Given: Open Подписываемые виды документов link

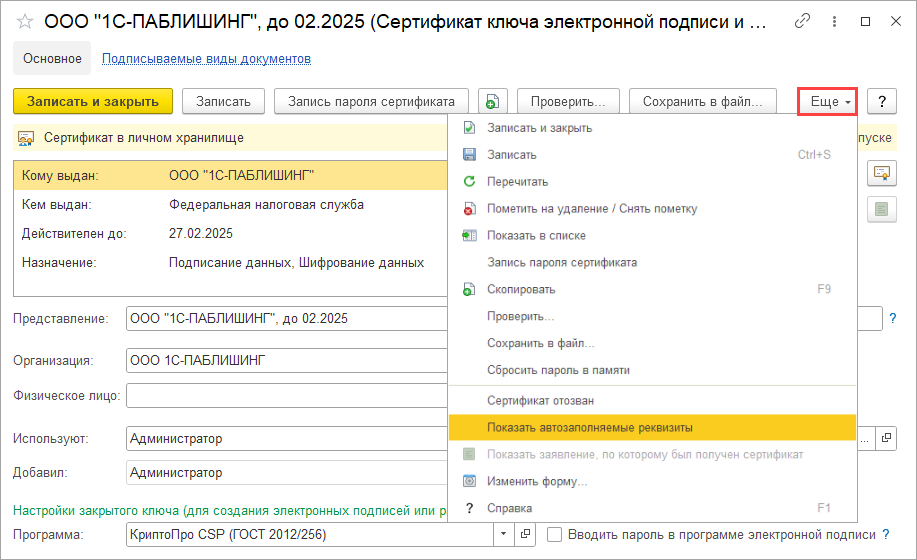Looking at the screenshot, I should (206, 58).
